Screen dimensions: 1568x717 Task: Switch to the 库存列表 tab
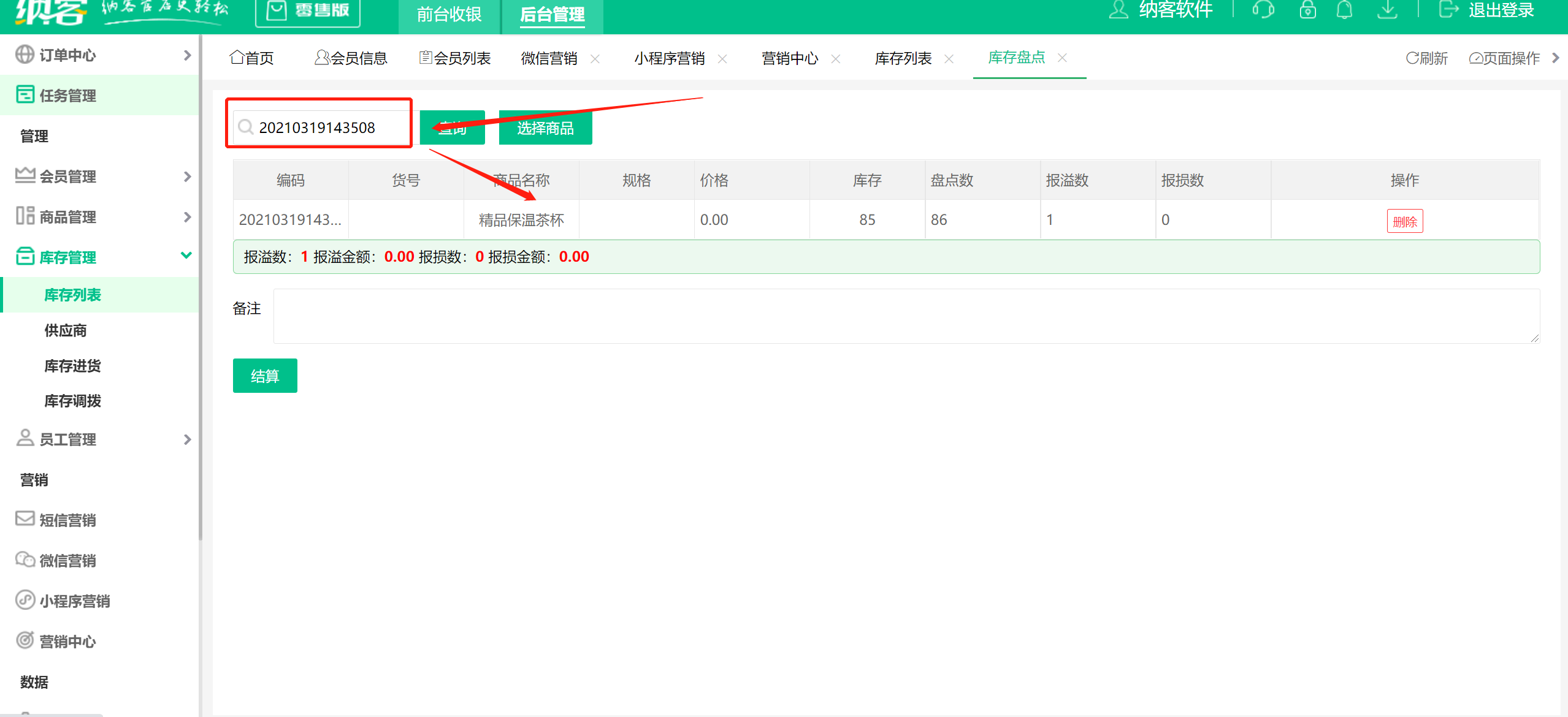(903, 58)
